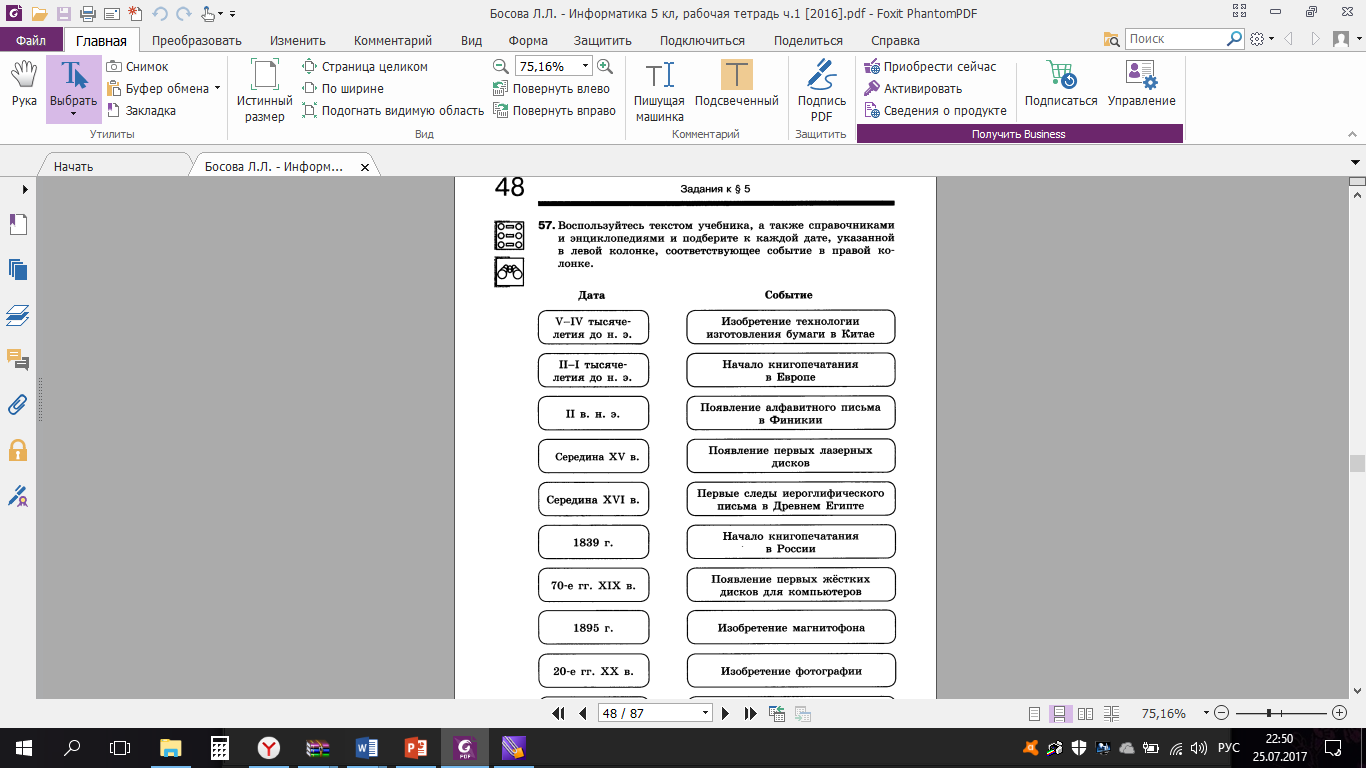Open zoom percentage 75,16% combo box
Screen dimensions: 1366x768
click(553, 66)
